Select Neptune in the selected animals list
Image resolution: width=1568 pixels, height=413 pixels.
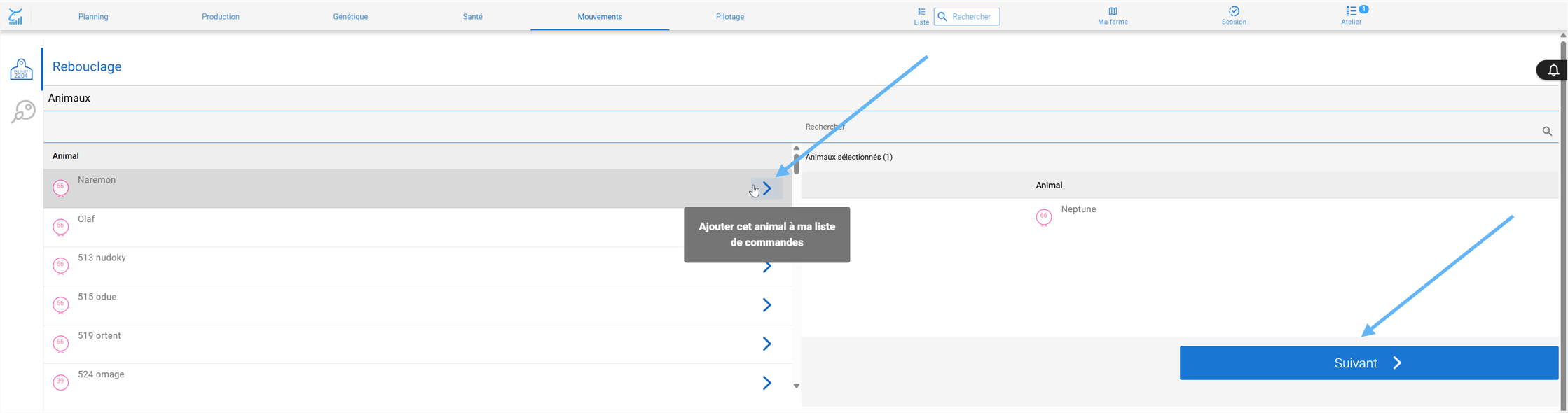[1078, 209]
